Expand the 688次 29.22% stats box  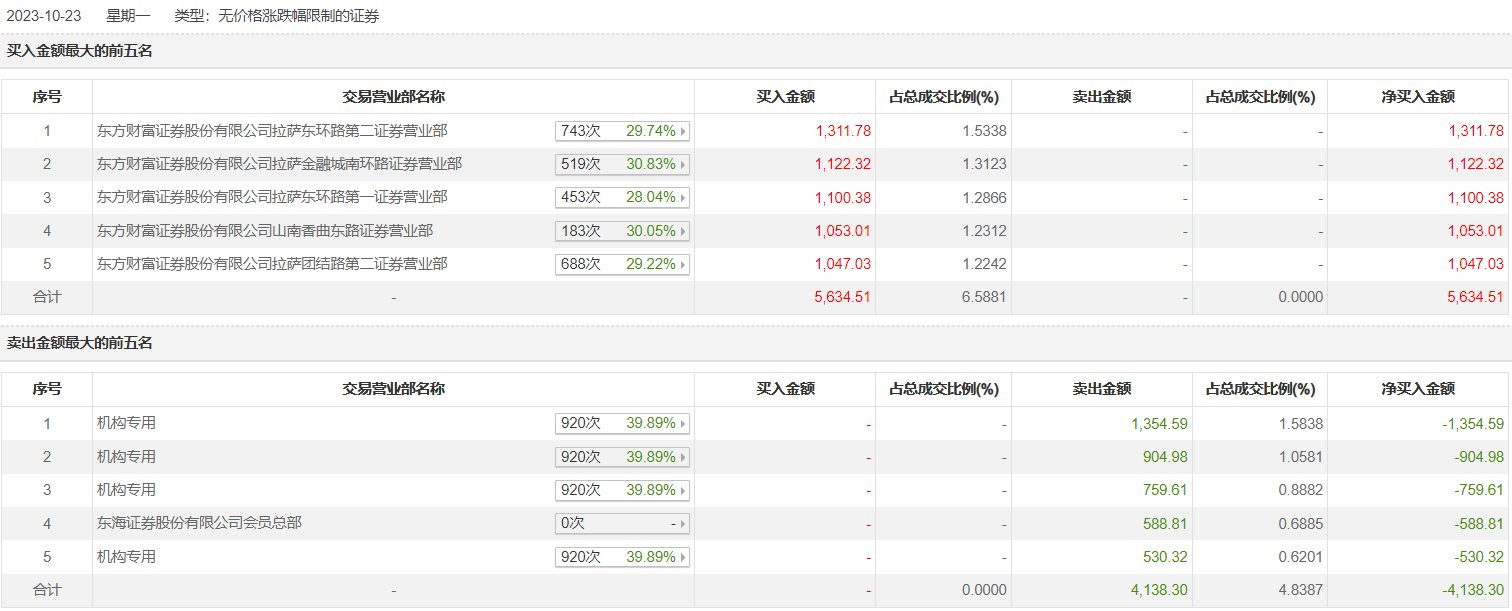(684, 265)
